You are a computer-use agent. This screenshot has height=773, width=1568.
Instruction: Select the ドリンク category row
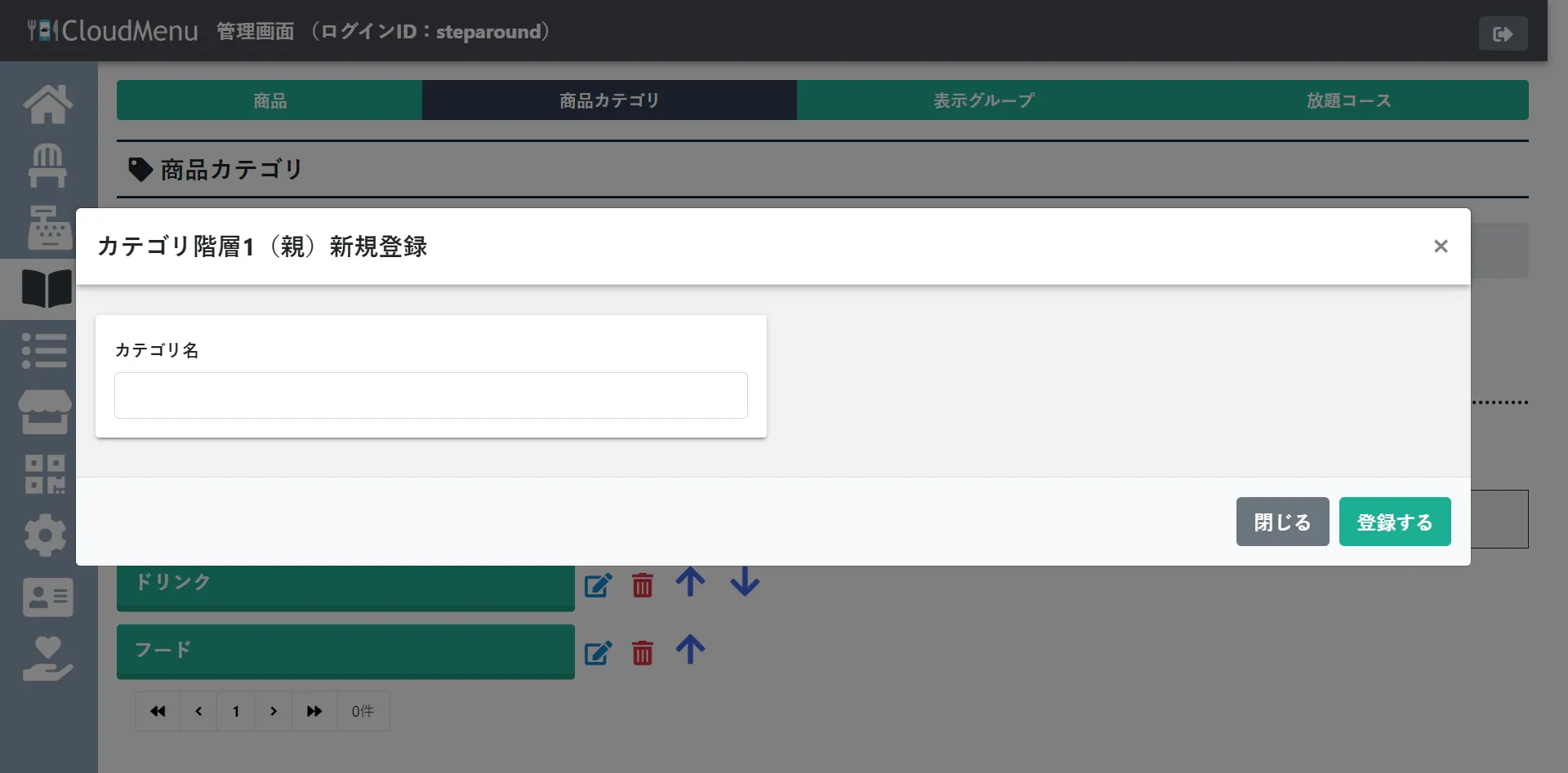pos(345,587)
